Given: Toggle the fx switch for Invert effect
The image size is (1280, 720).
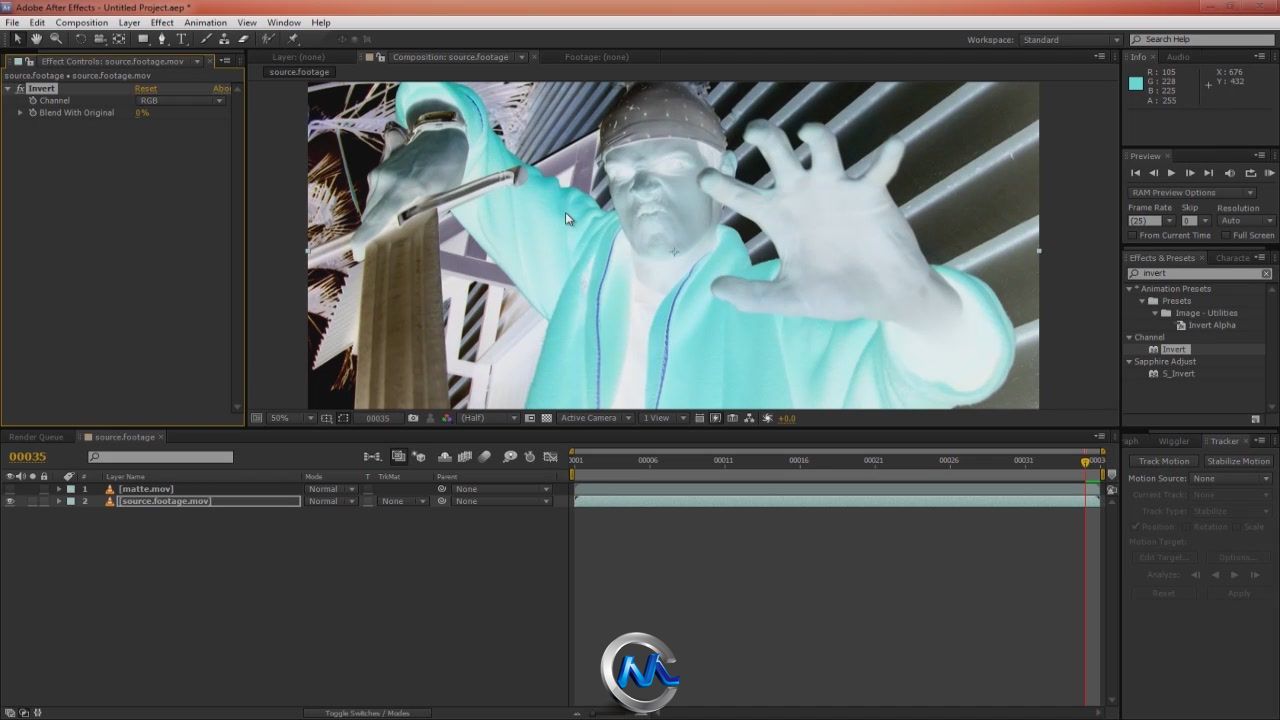Looking at the screenshot, I should point(20,89).
